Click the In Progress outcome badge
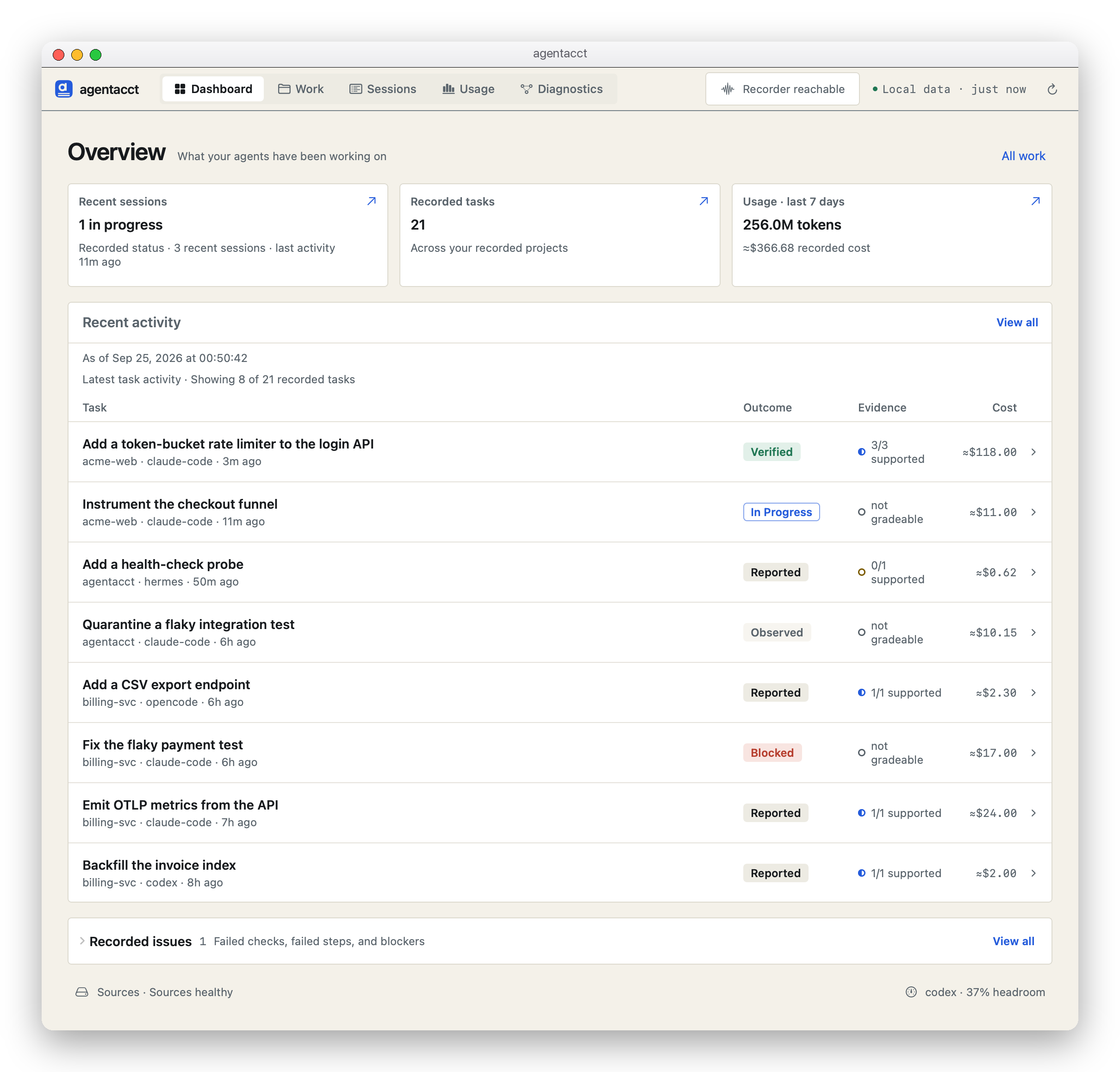1120x1072 pixels. [781, 512]
